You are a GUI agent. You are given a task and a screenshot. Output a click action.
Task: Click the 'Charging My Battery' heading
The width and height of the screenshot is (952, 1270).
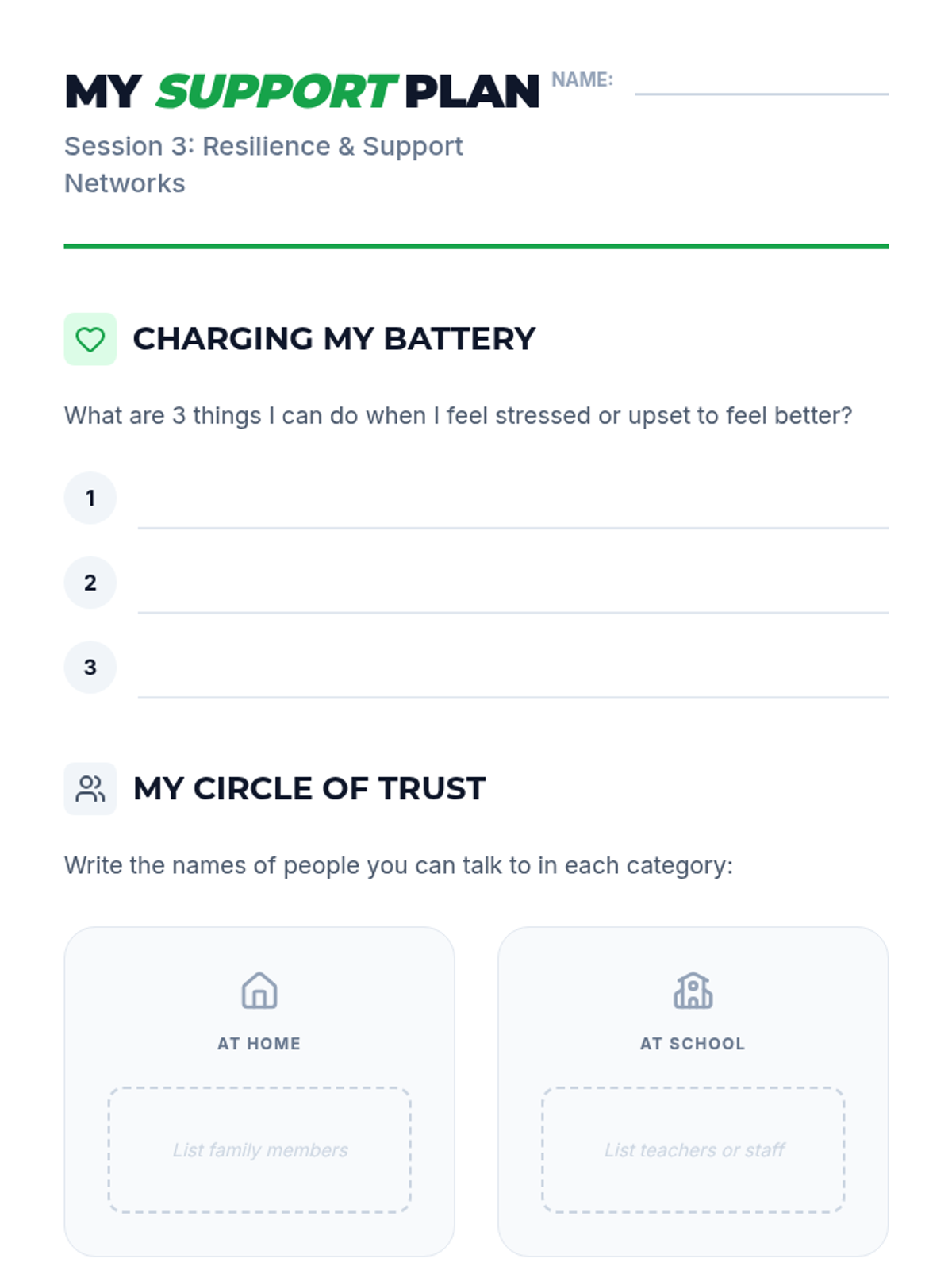pyautogui.click(x=334, y=339)
